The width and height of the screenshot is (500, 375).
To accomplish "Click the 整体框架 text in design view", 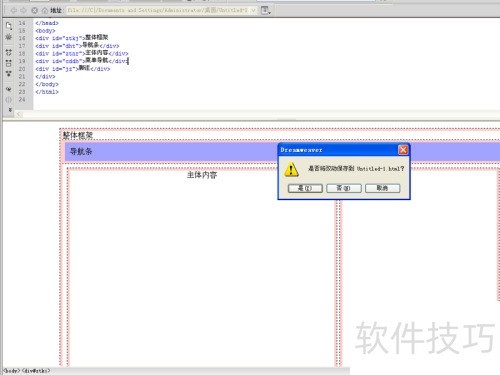I will (x=78, y=136).
